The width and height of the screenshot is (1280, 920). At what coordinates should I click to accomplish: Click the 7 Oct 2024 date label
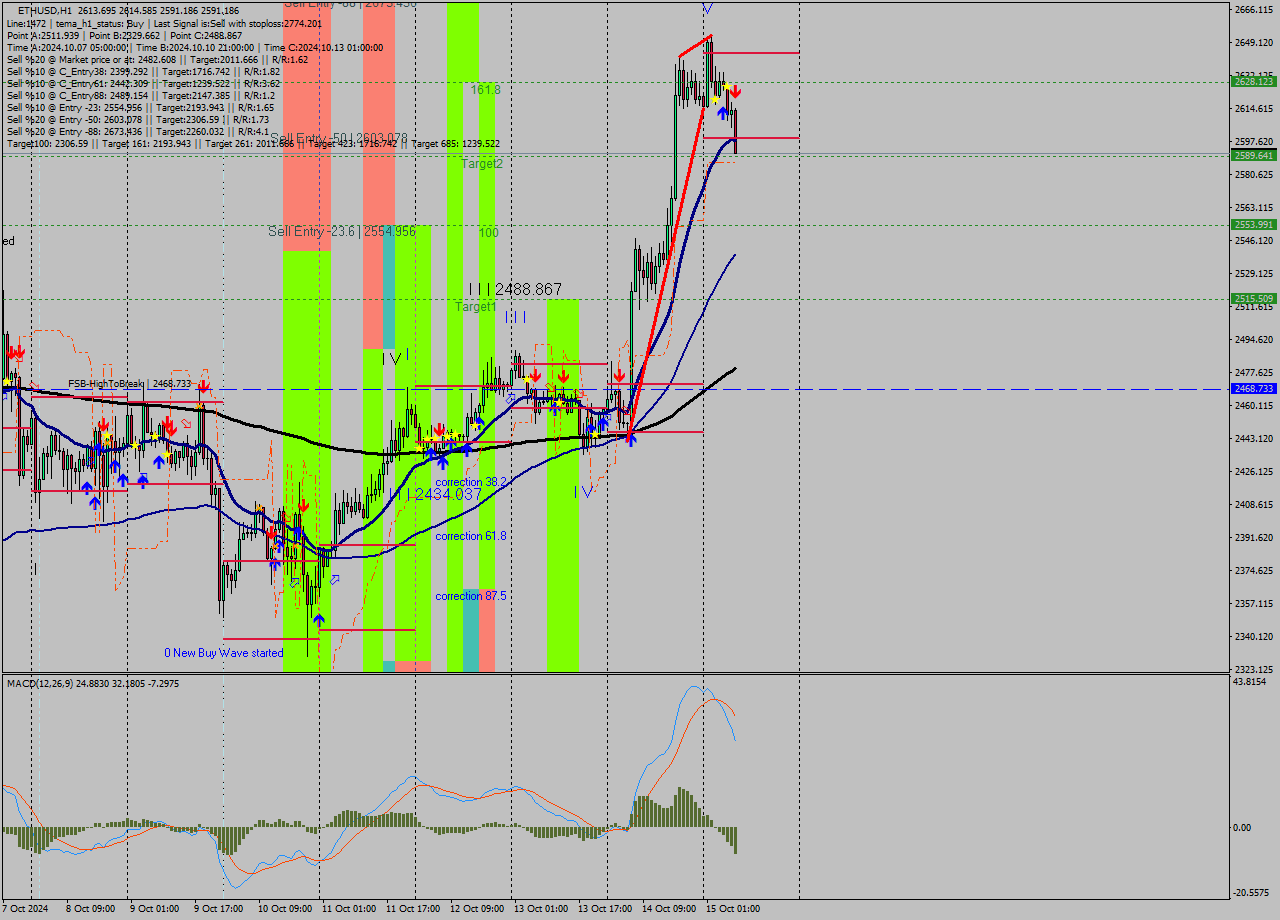point(25,909)
